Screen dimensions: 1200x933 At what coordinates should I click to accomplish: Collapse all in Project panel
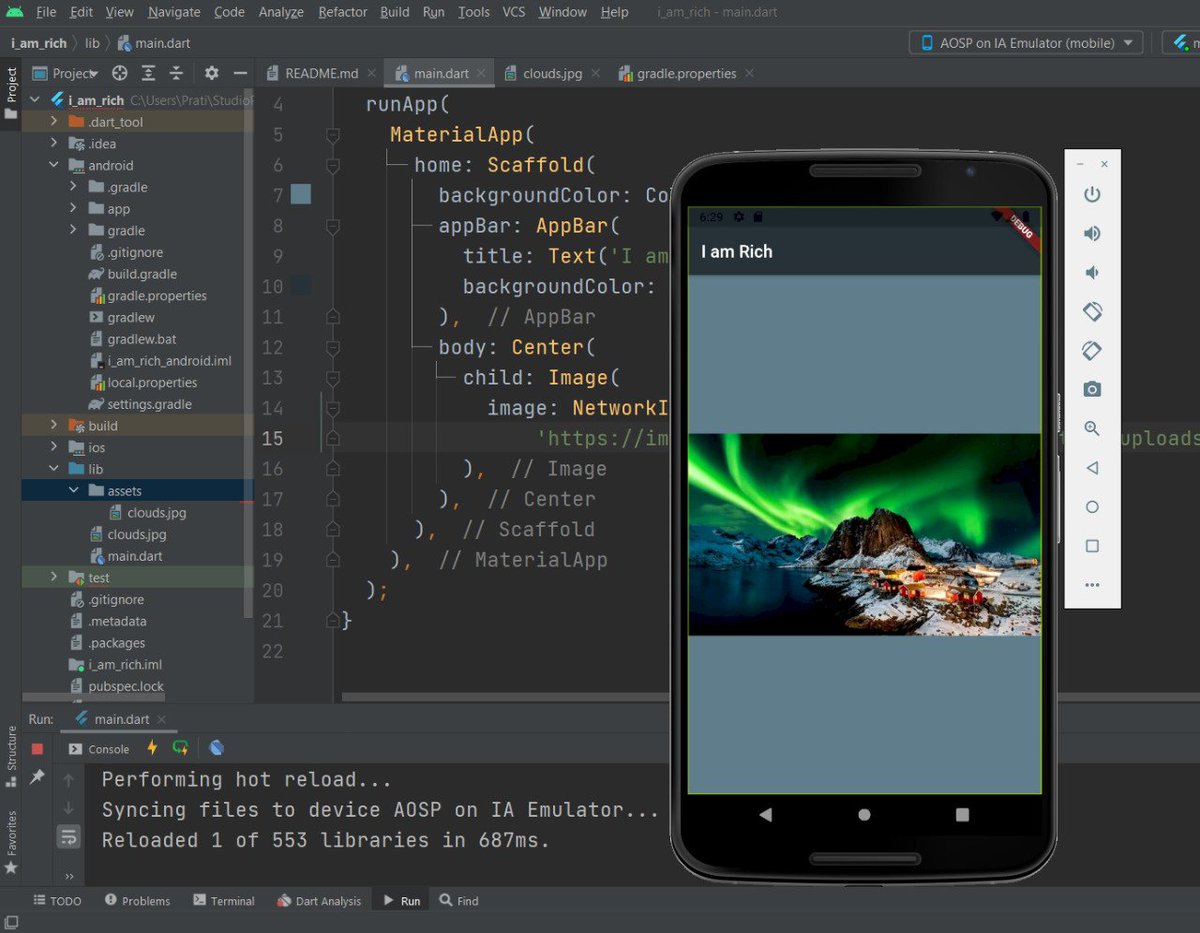[176, 73]
